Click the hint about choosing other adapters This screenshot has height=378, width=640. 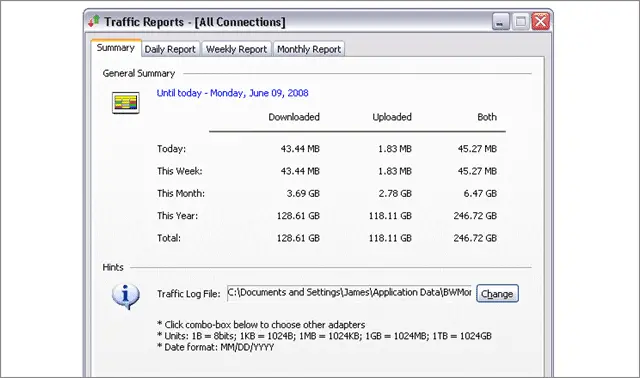click(261, 325)
